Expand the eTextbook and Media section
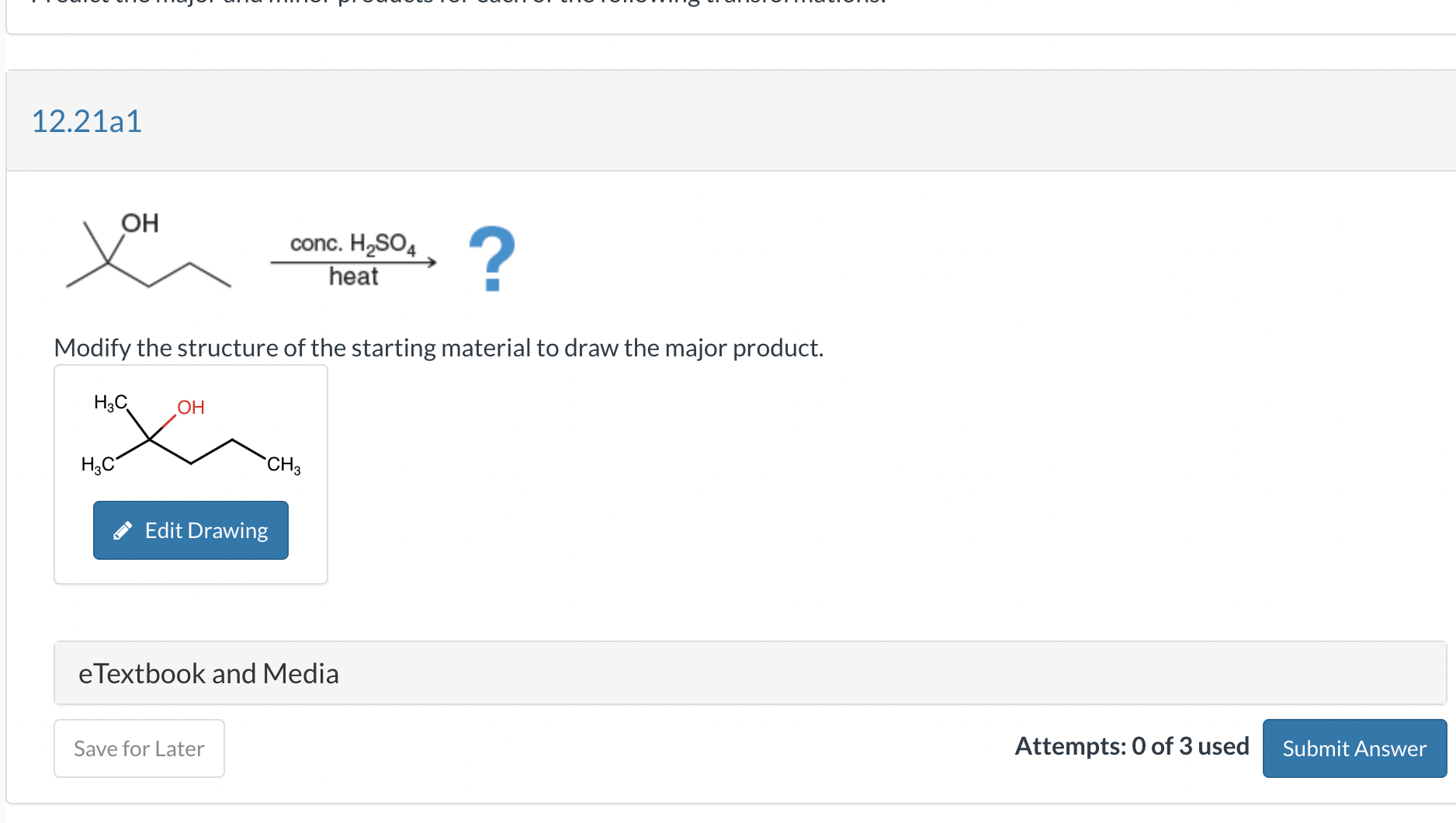Viewport: 1456px width, 823px height. 208,672
